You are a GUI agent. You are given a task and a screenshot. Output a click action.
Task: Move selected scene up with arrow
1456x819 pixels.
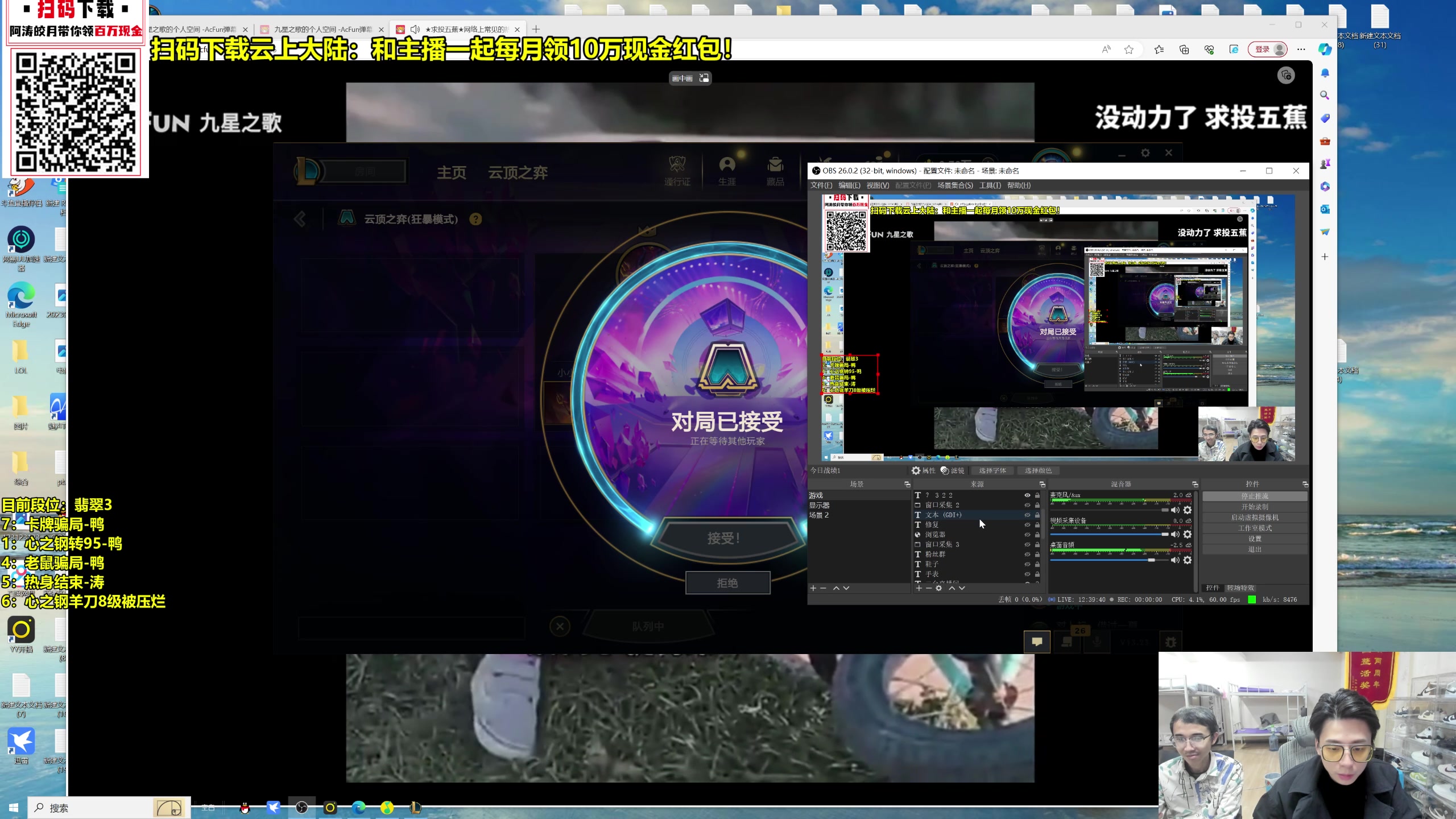coord(836,588)
